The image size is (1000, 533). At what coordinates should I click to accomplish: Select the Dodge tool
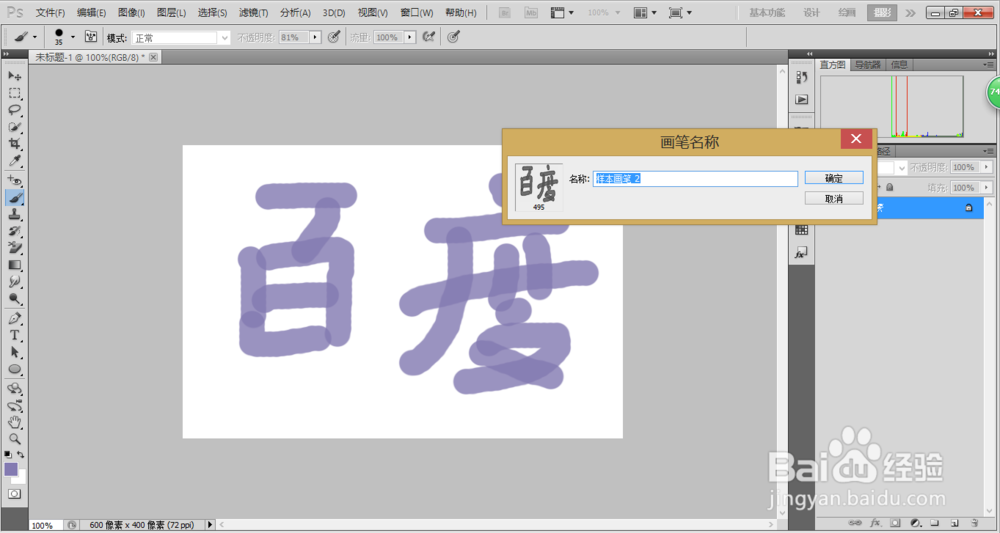[x=14, y=298]
